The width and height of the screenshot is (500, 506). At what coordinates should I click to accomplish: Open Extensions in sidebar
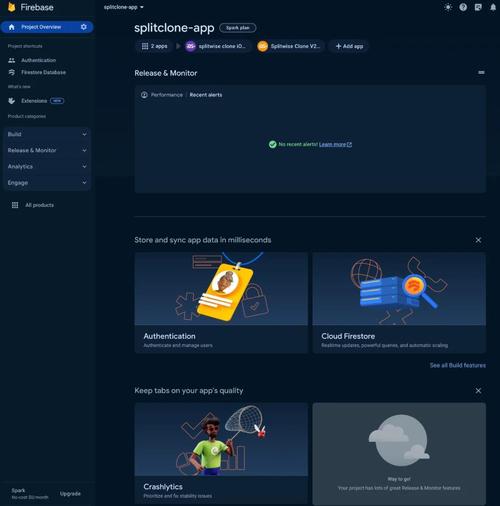click(x=34, y=101)
